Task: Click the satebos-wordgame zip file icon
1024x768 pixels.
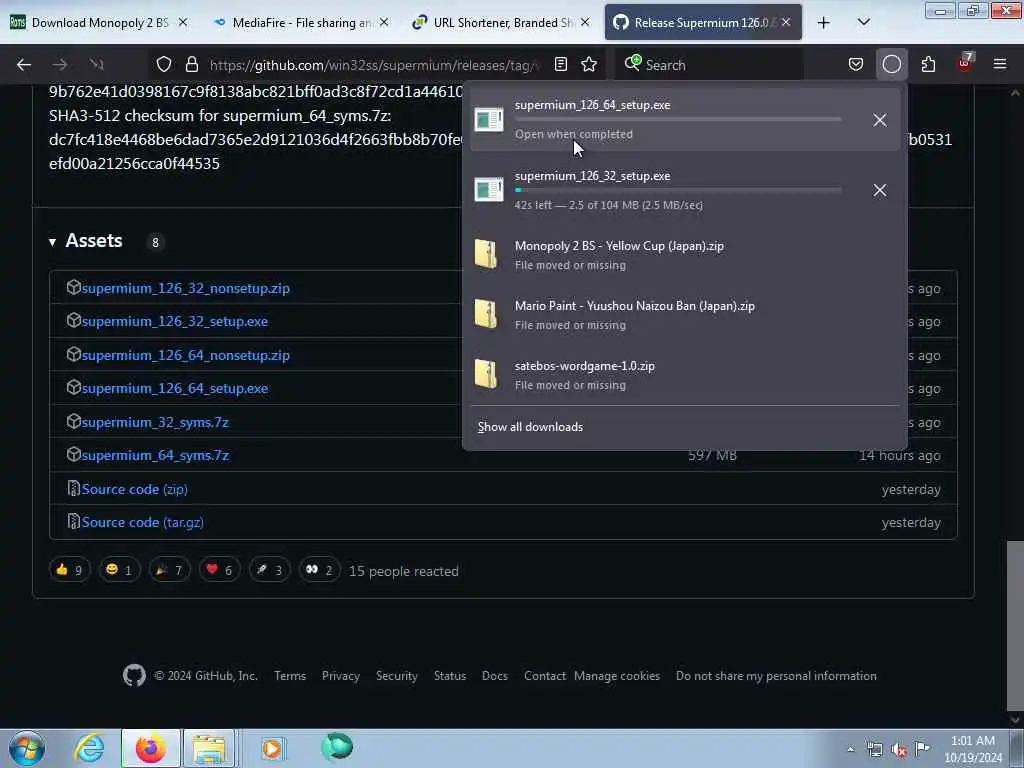Action: tap(487, 374)
